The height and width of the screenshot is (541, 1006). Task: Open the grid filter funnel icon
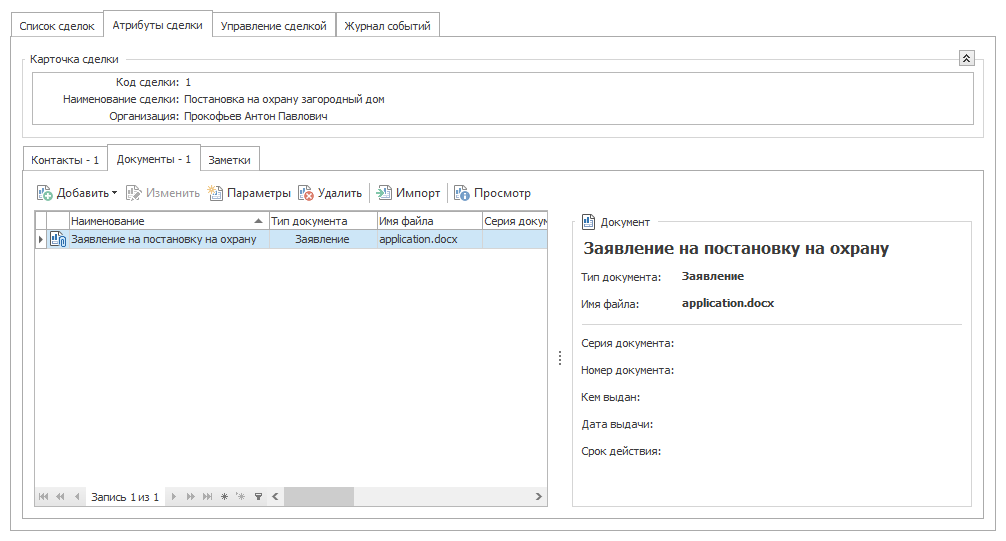(258, 497)
